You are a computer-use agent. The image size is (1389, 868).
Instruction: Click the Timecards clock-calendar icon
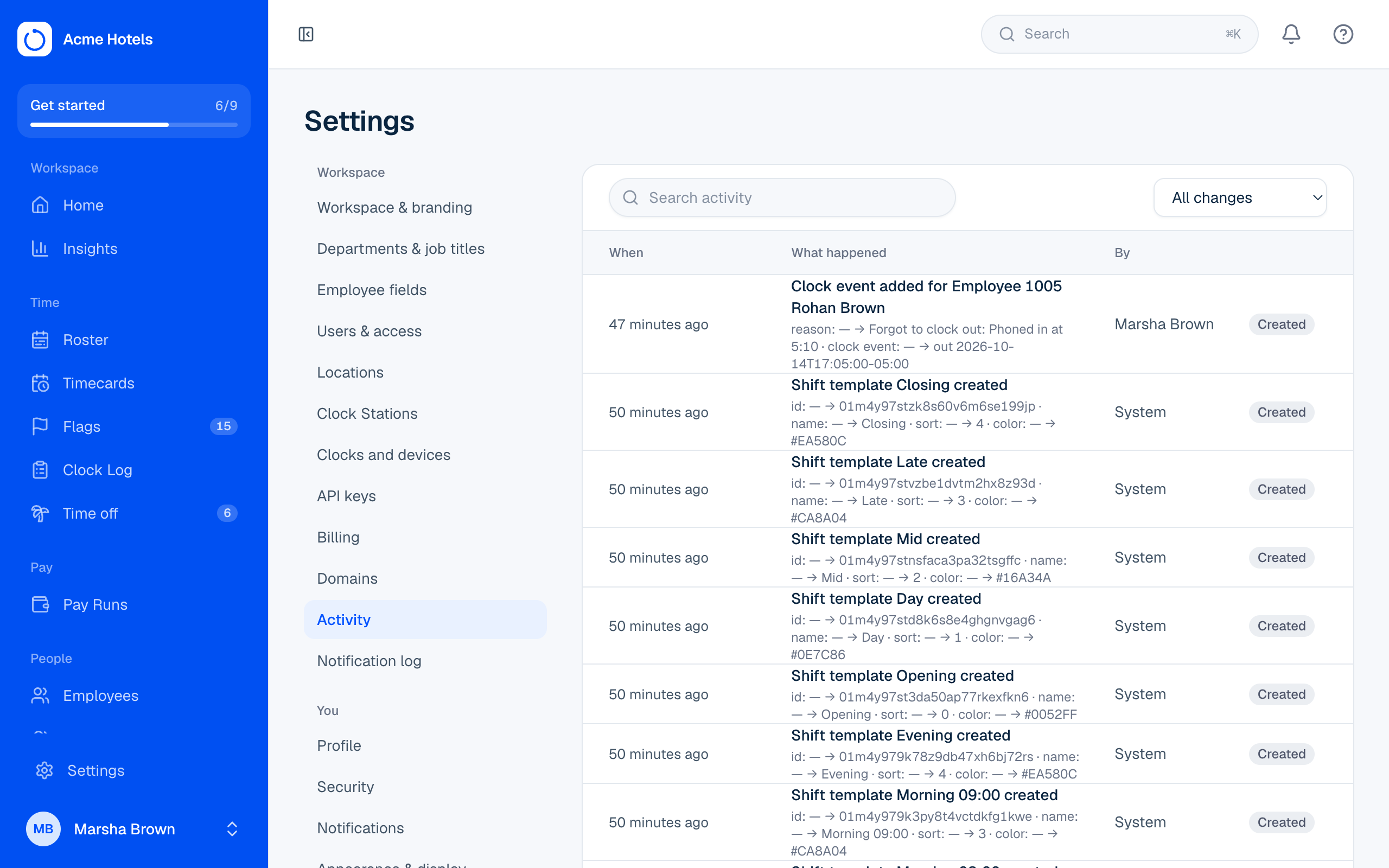click(x=40, y=383)
